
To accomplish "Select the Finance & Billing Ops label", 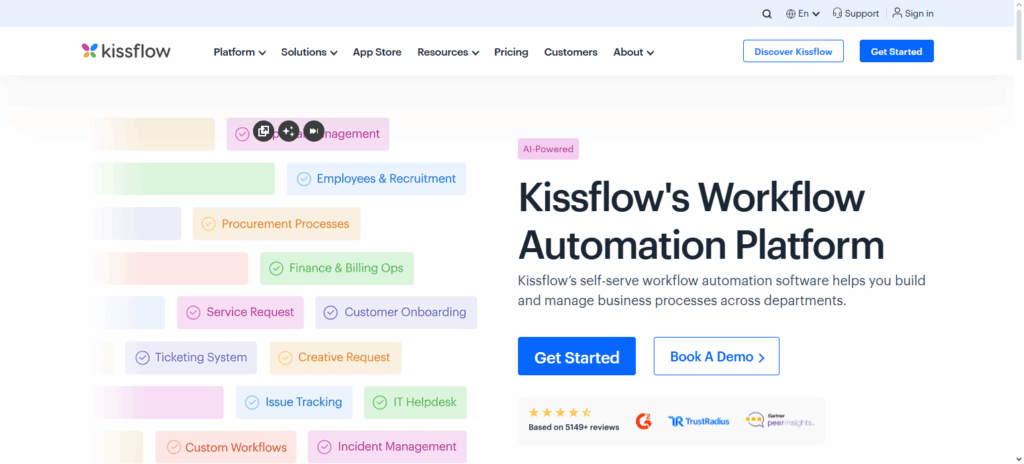I will pyautogui.click(x=346, y=268).
